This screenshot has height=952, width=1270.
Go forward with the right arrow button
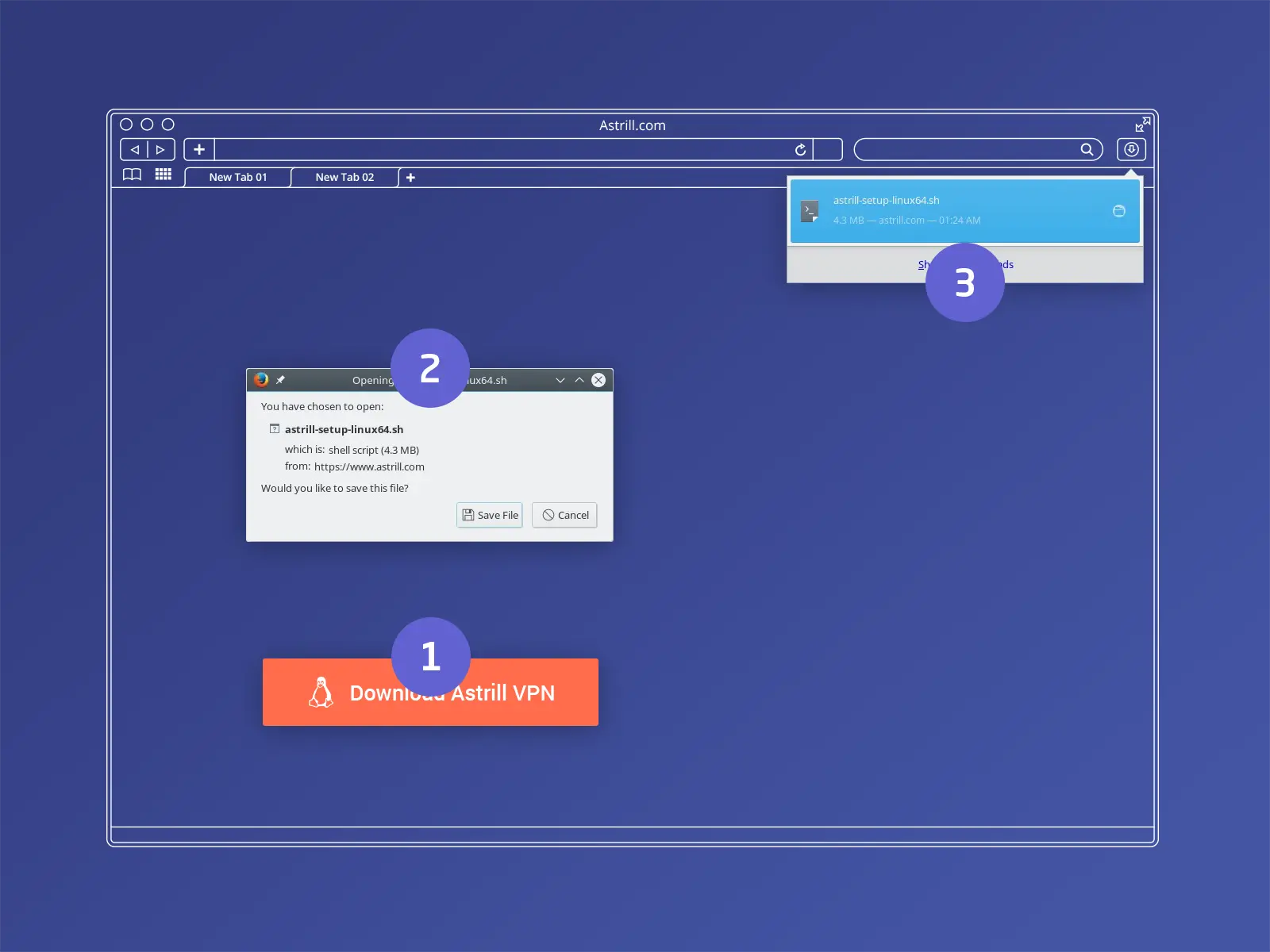[x=161, y=149]
